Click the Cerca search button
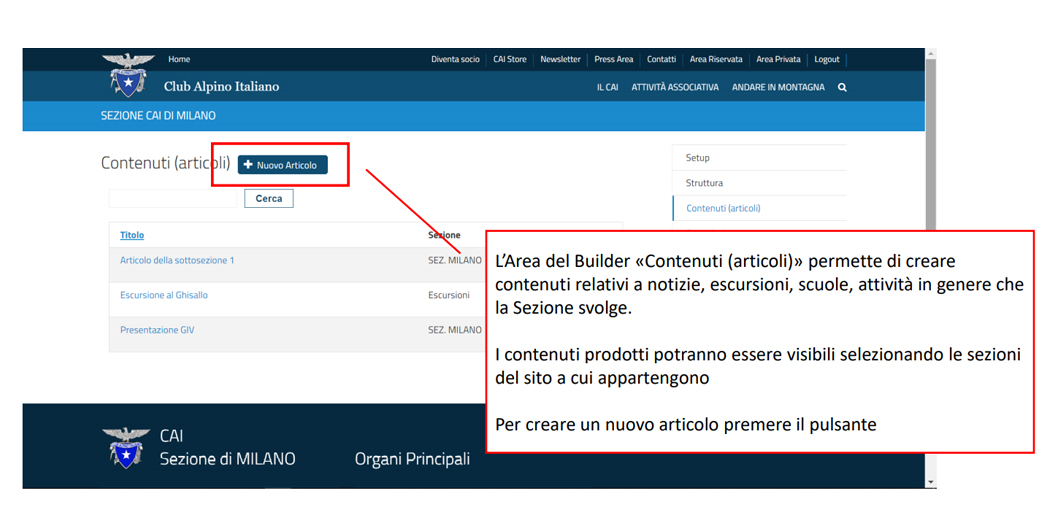Viewport: 1042px width, 530px height. tap(268, 199)
